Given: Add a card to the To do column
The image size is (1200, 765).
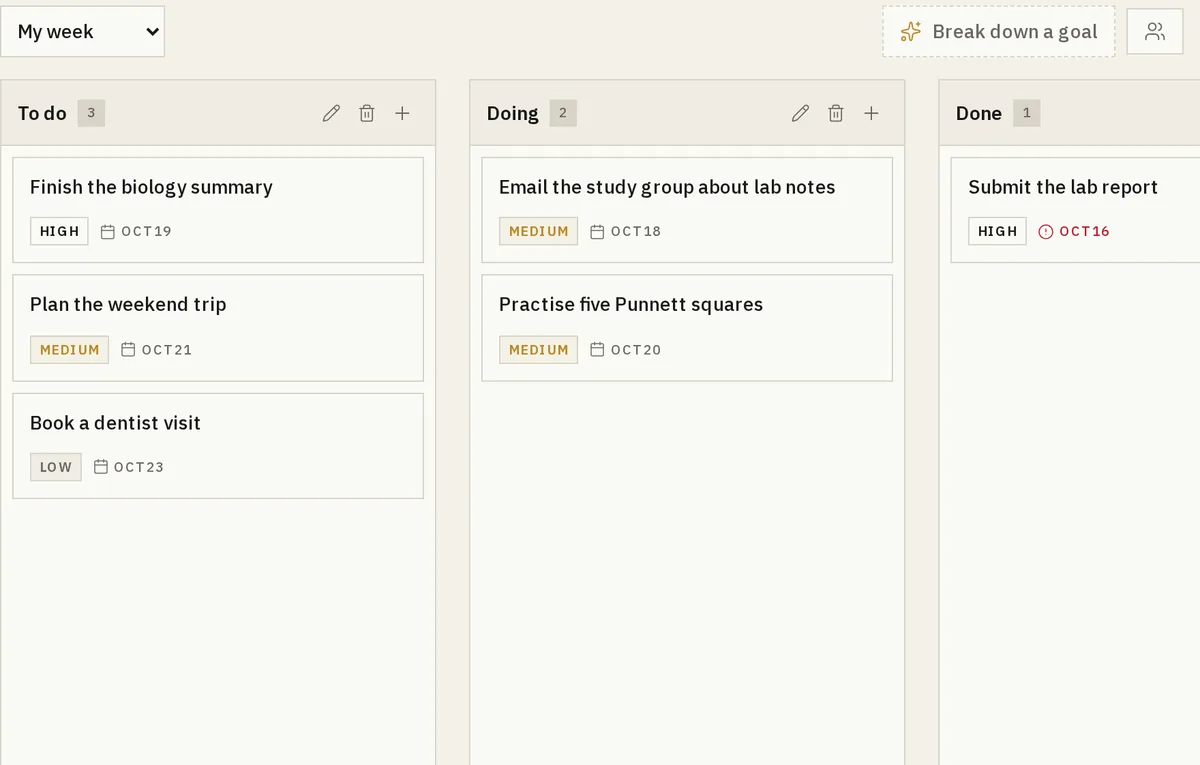Looking at the screenshot, I should 402,113.
